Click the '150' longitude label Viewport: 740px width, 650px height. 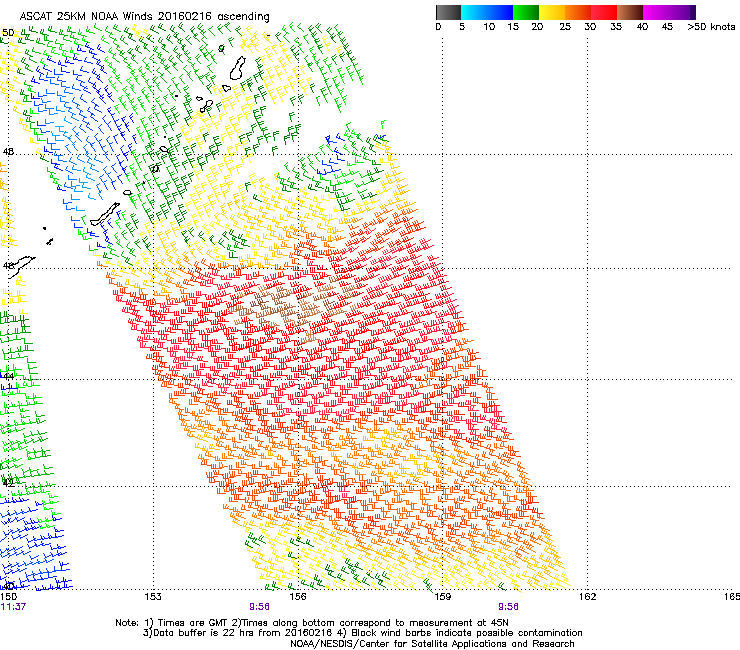8,597
